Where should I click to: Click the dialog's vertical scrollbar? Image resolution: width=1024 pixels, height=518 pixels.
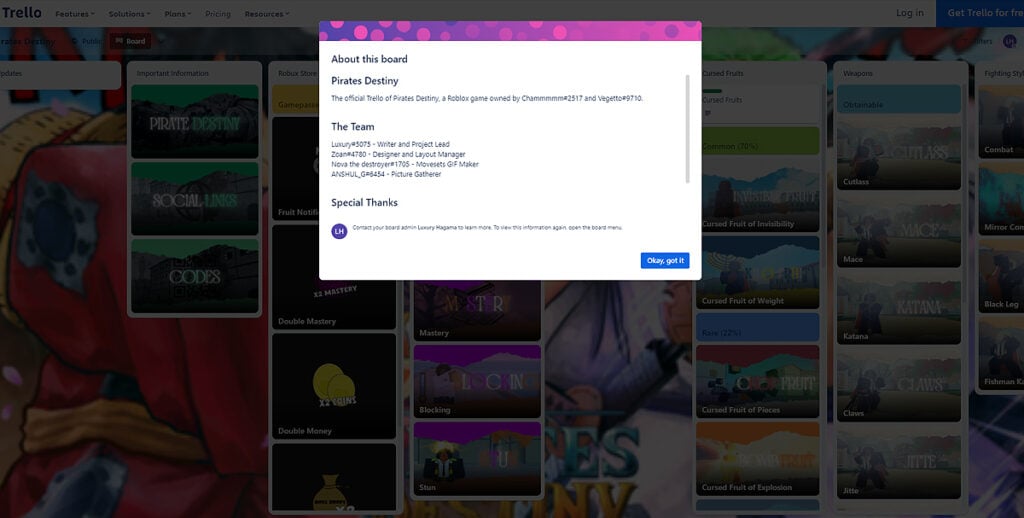687,129
